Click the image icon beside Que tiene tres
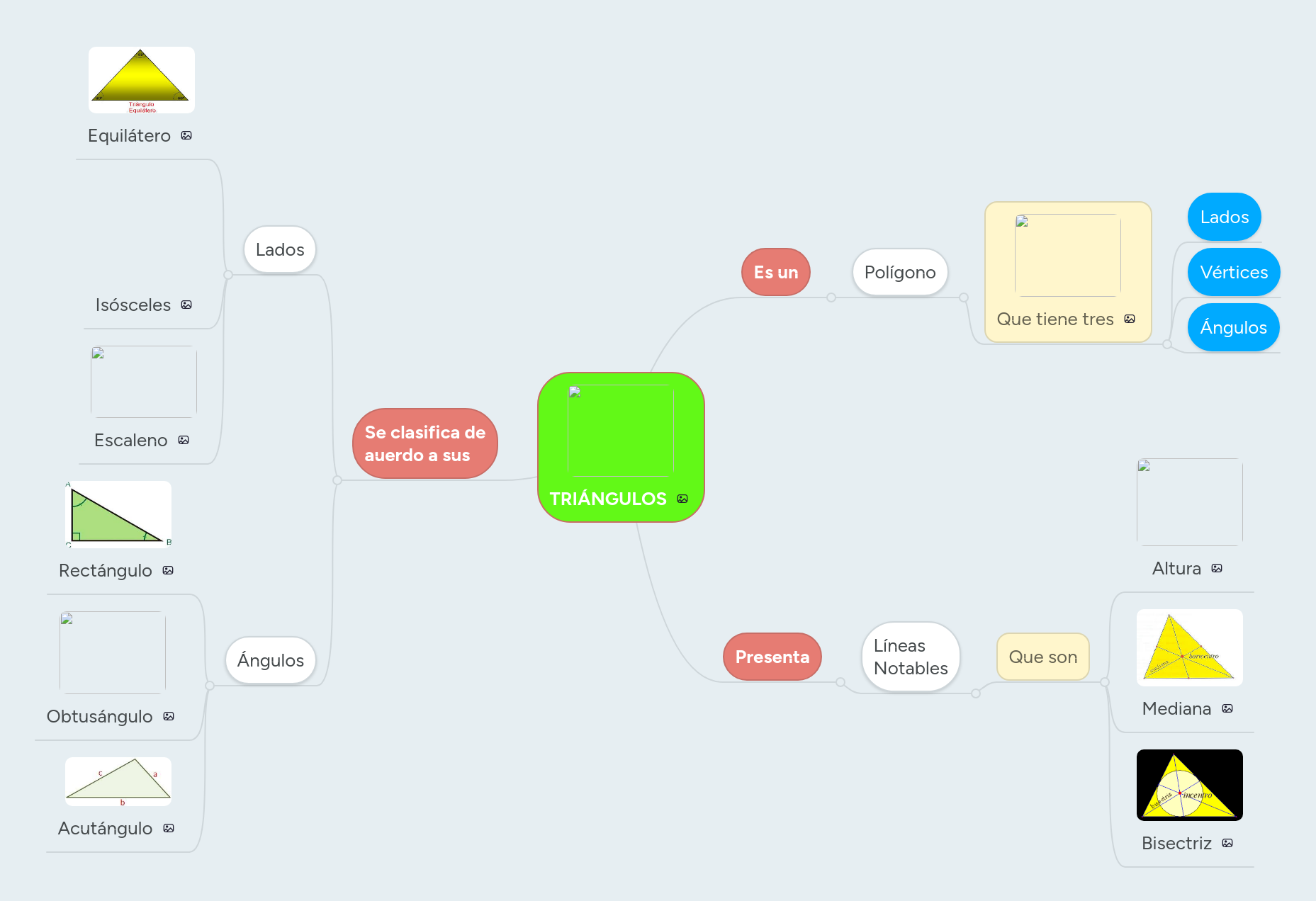1316x901 pixels. (x=1130, y=319)
